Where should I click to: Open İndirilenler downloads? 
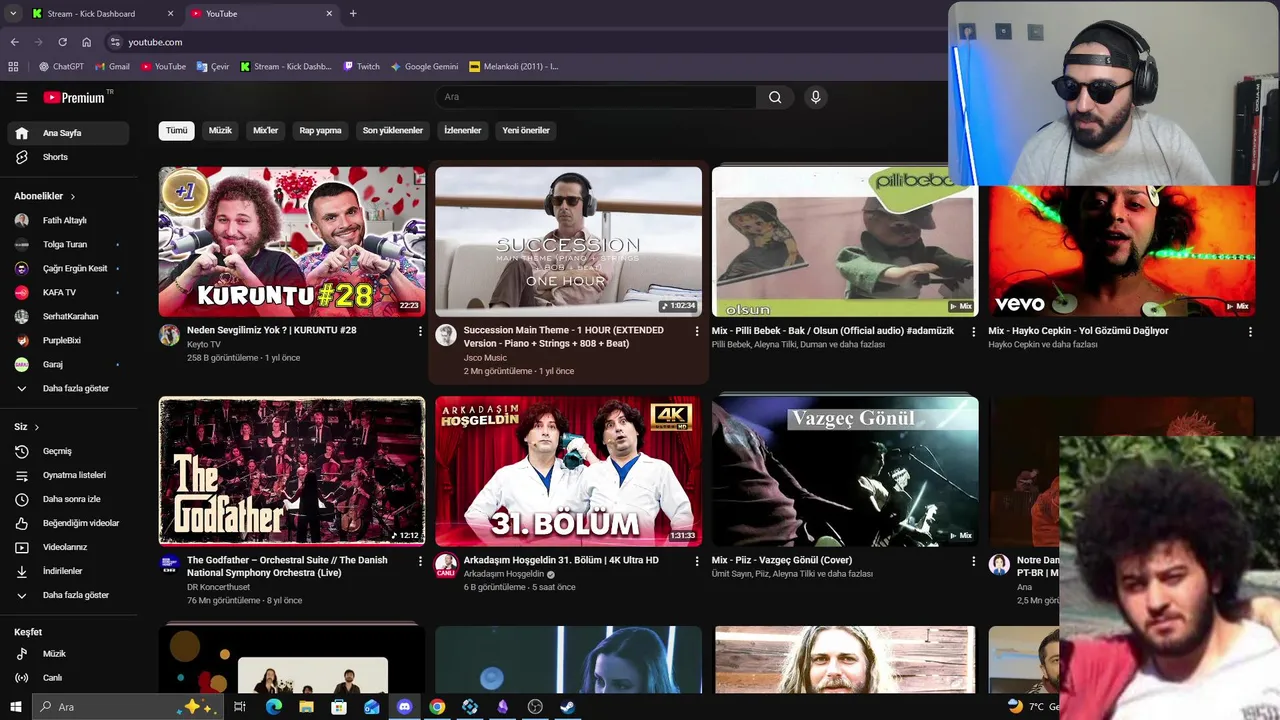pyautogui.click(x=68, y=571)
